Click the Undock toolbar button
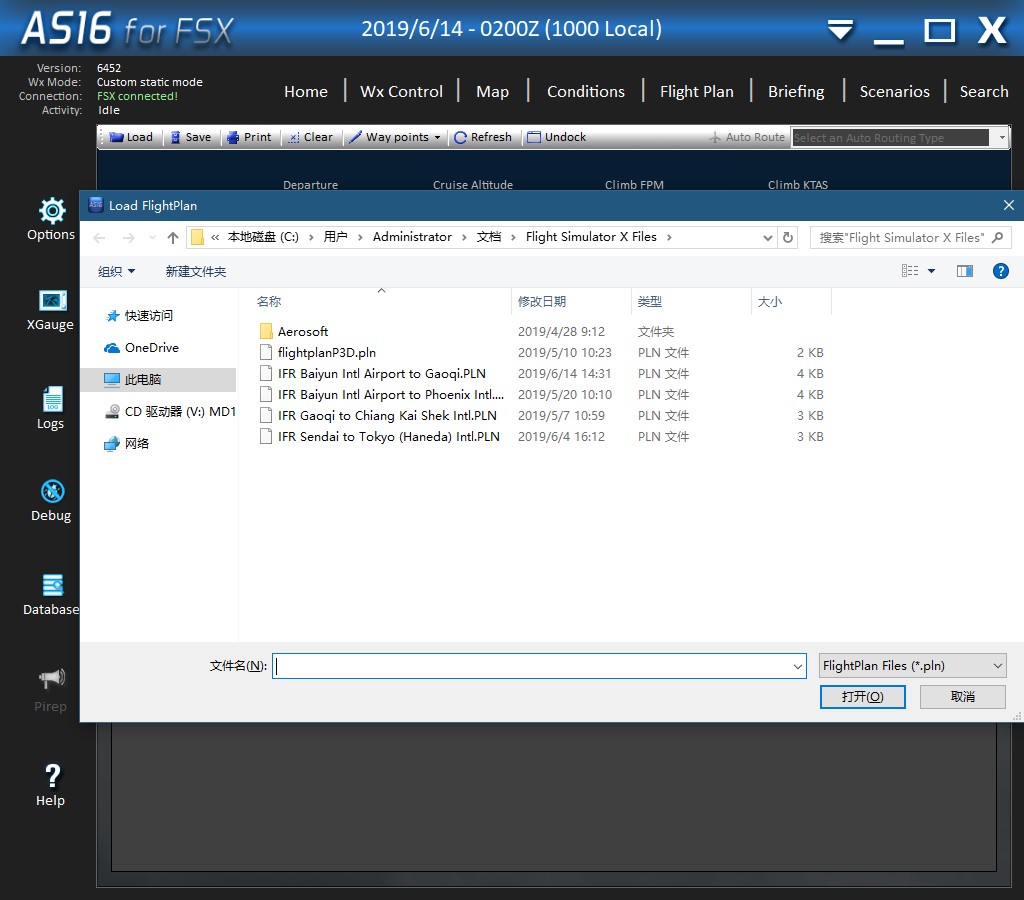 (x=556, y=137)
